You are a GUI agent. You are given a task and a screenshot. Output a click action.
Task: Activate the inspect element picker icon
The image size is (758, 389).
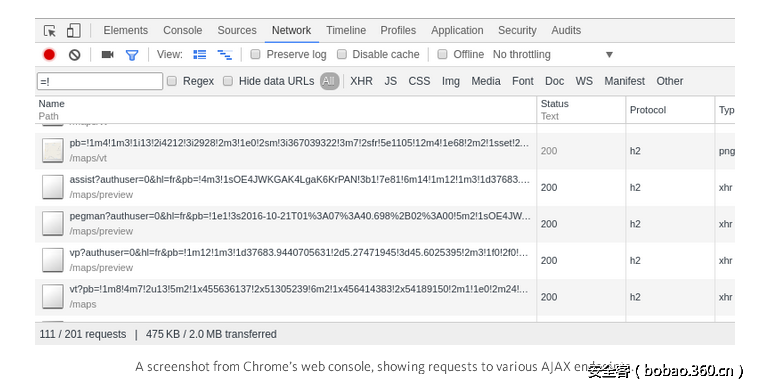(x=50, y=31)
